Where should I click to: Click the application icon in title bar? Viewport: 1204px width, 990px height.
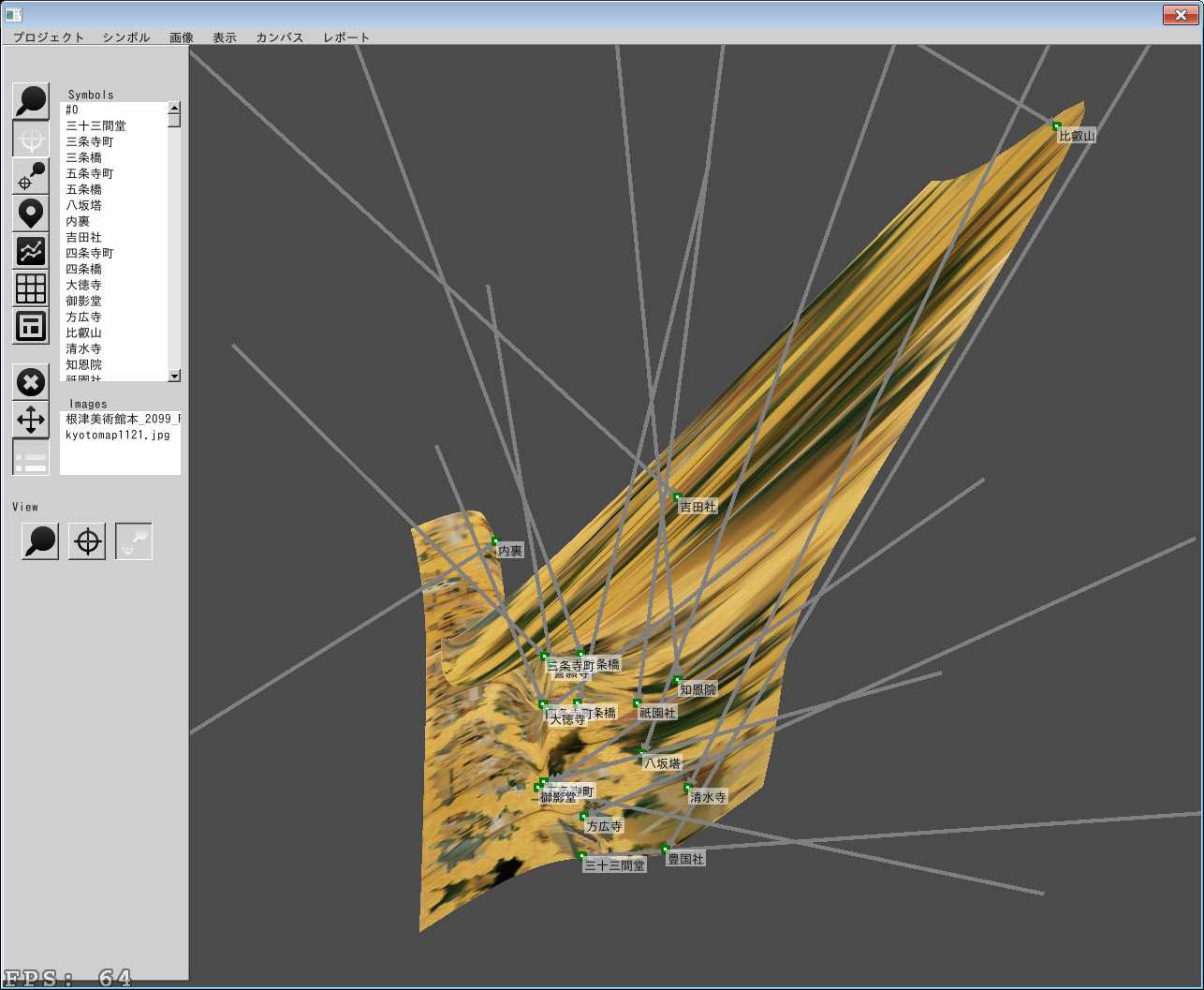click(x=13, y=14)
